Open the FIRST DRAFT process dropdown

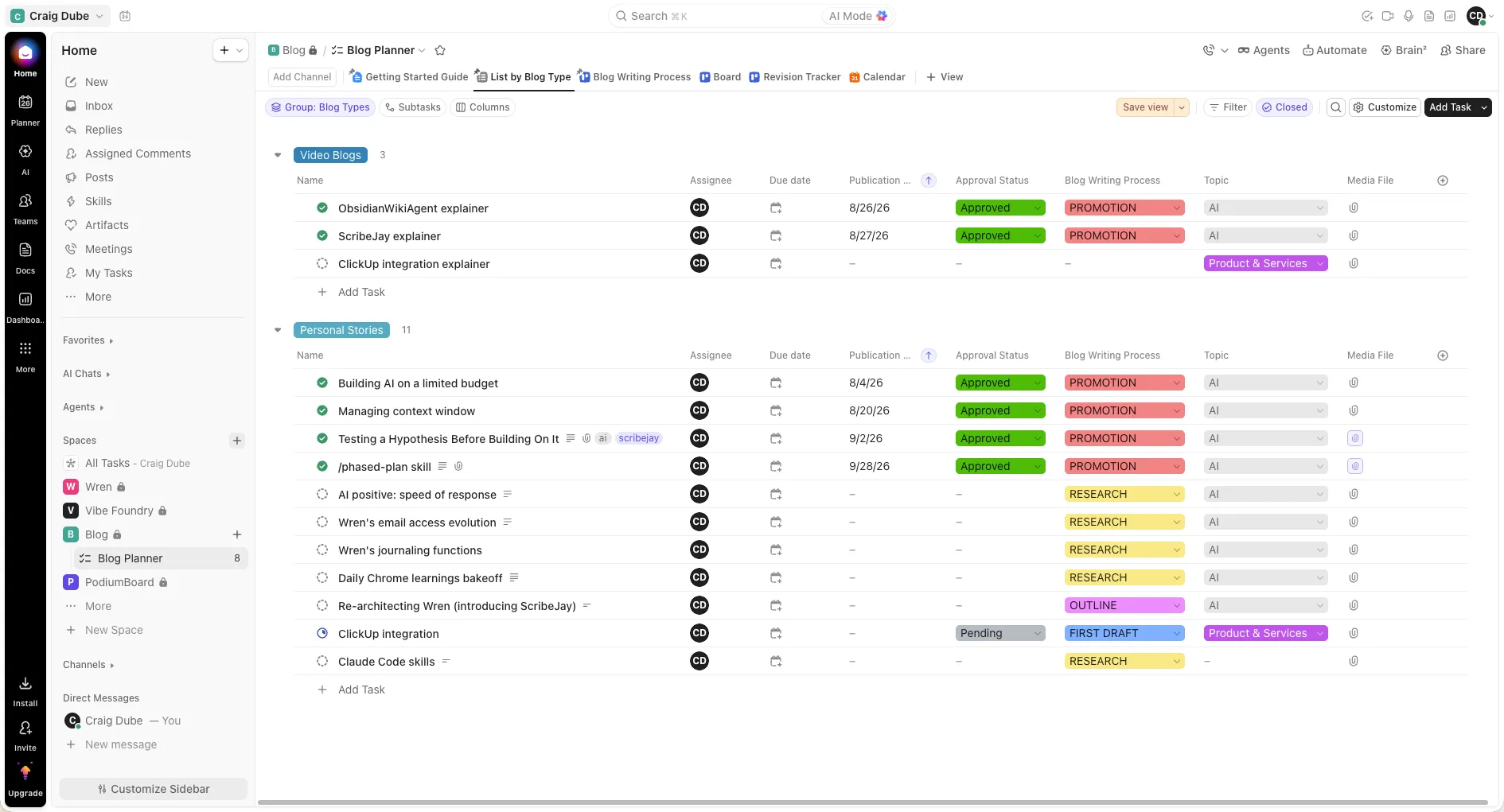[1124, 633]
